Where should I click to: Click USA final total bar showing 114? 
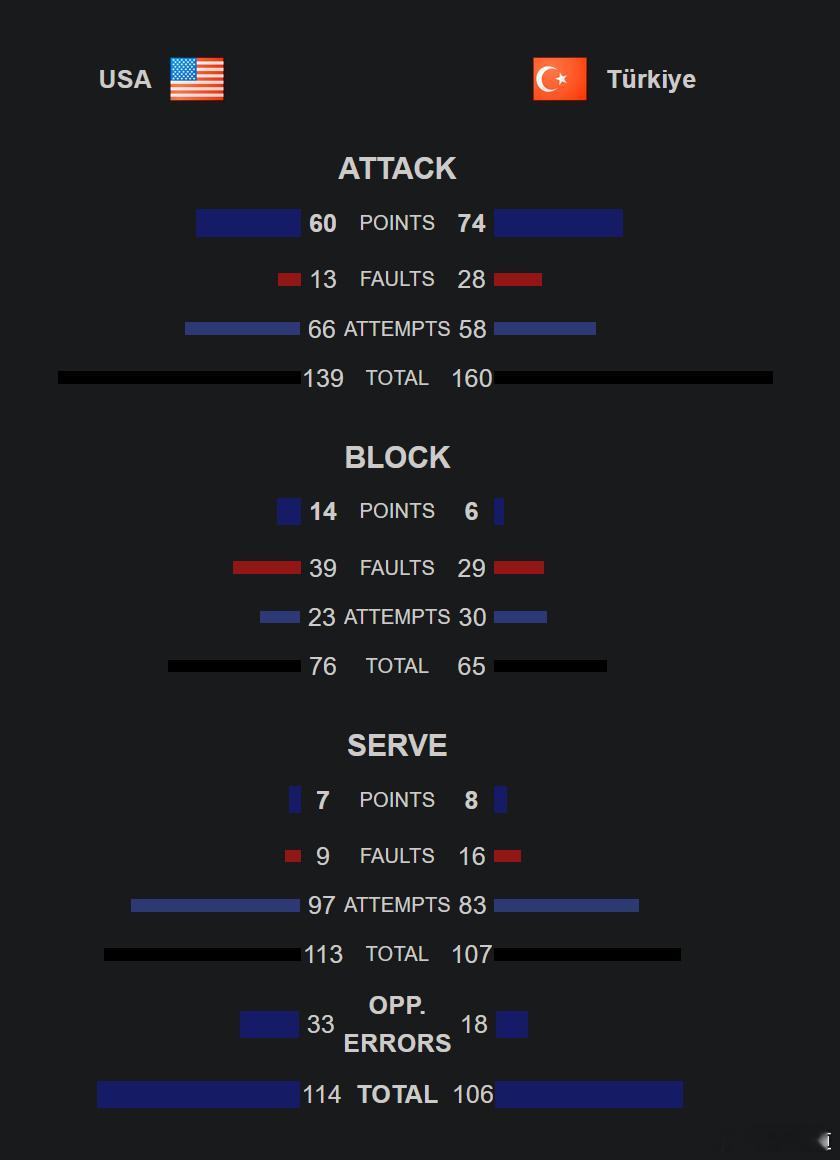pyautogui.click(x=198, y=1094)
